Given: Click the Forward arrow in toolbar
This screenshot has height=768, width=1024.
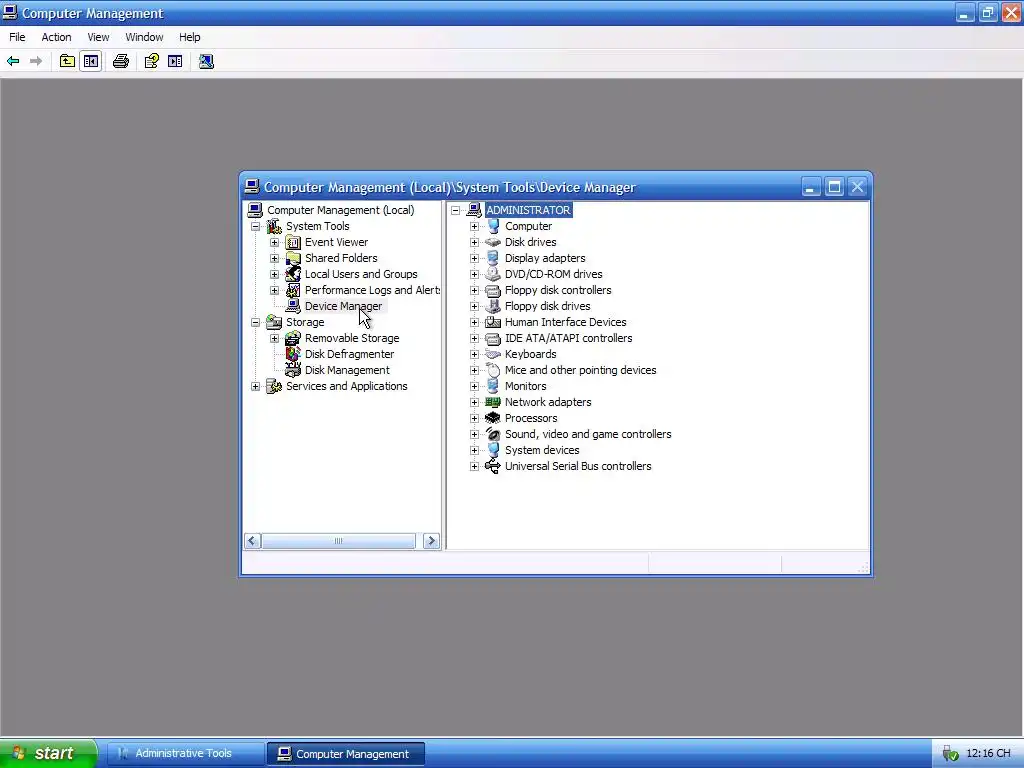Looking at the screenshot, I should [x=36, y=61].
